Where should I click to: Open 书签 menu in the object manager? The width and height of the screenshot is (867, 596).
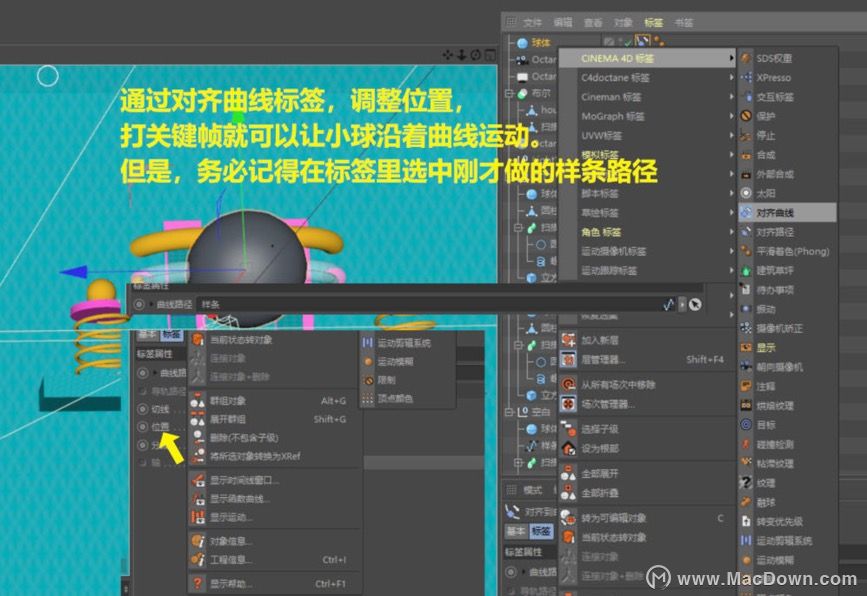point(683,23)
